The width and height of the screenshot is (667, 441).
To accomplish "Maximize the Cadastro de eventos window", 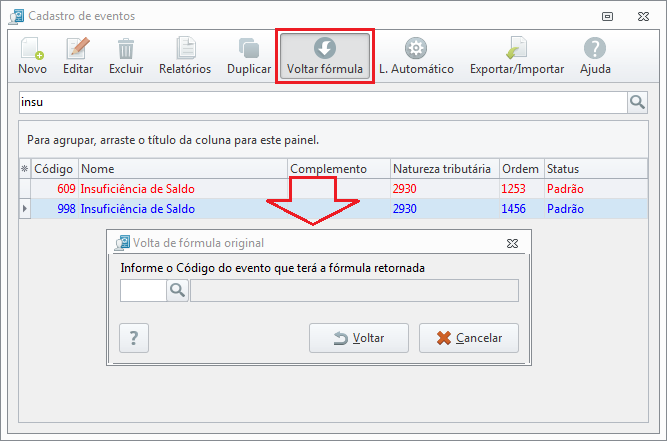I will (x=607, y=17).
